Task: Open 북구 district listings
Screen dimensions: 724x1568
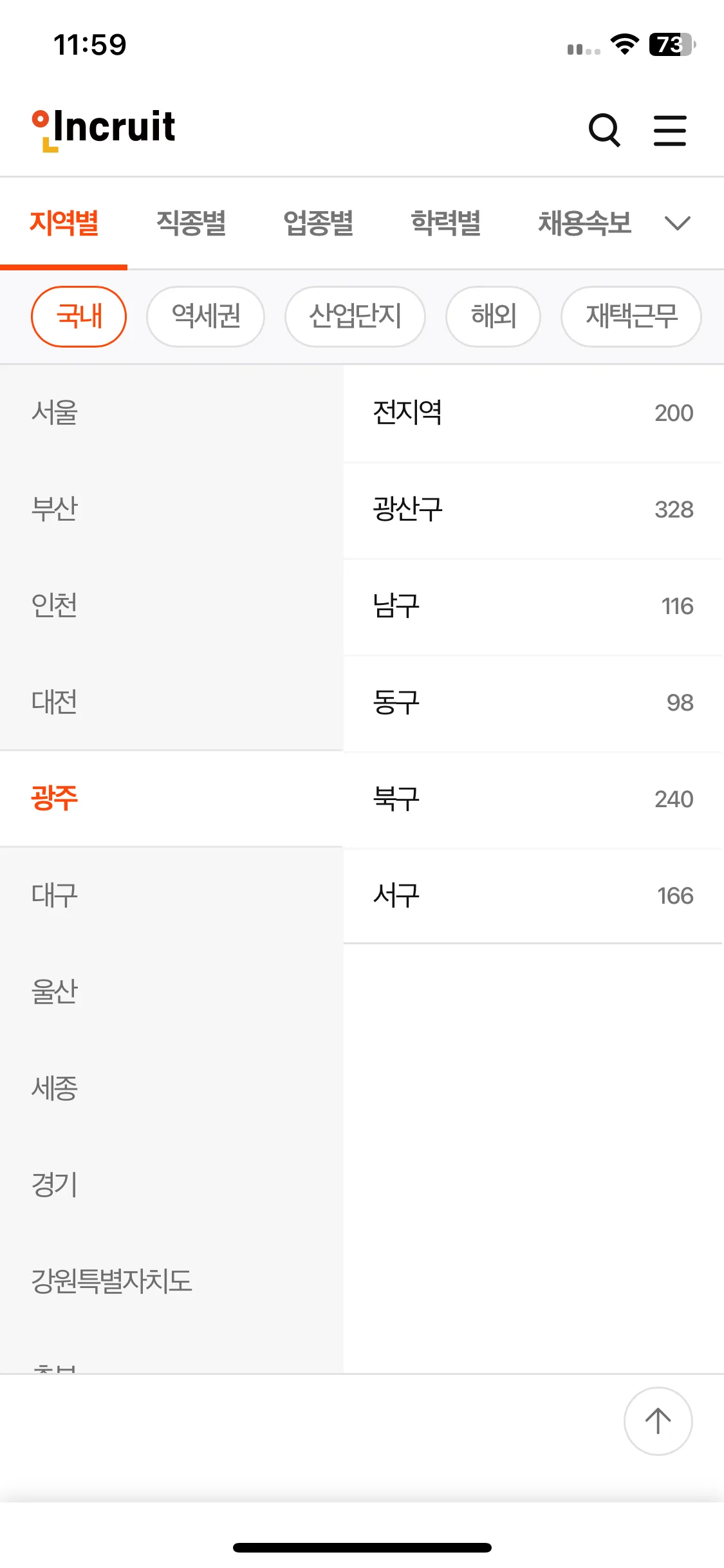Action: pyautogui.click(x=533, y=799)
